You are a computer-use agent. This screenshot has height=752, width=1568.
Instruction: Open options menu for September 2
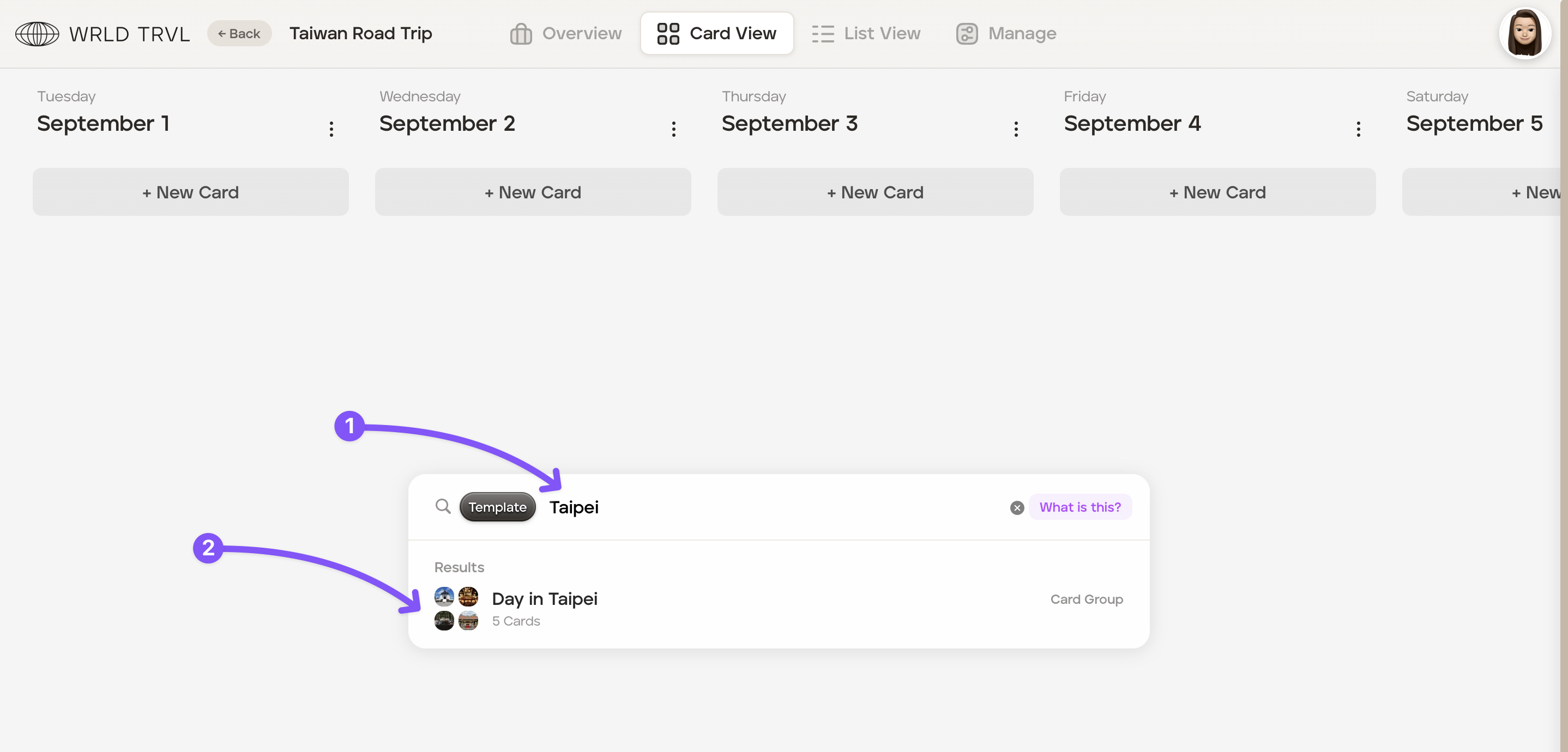pyautogui.click(x=673, y=129)
